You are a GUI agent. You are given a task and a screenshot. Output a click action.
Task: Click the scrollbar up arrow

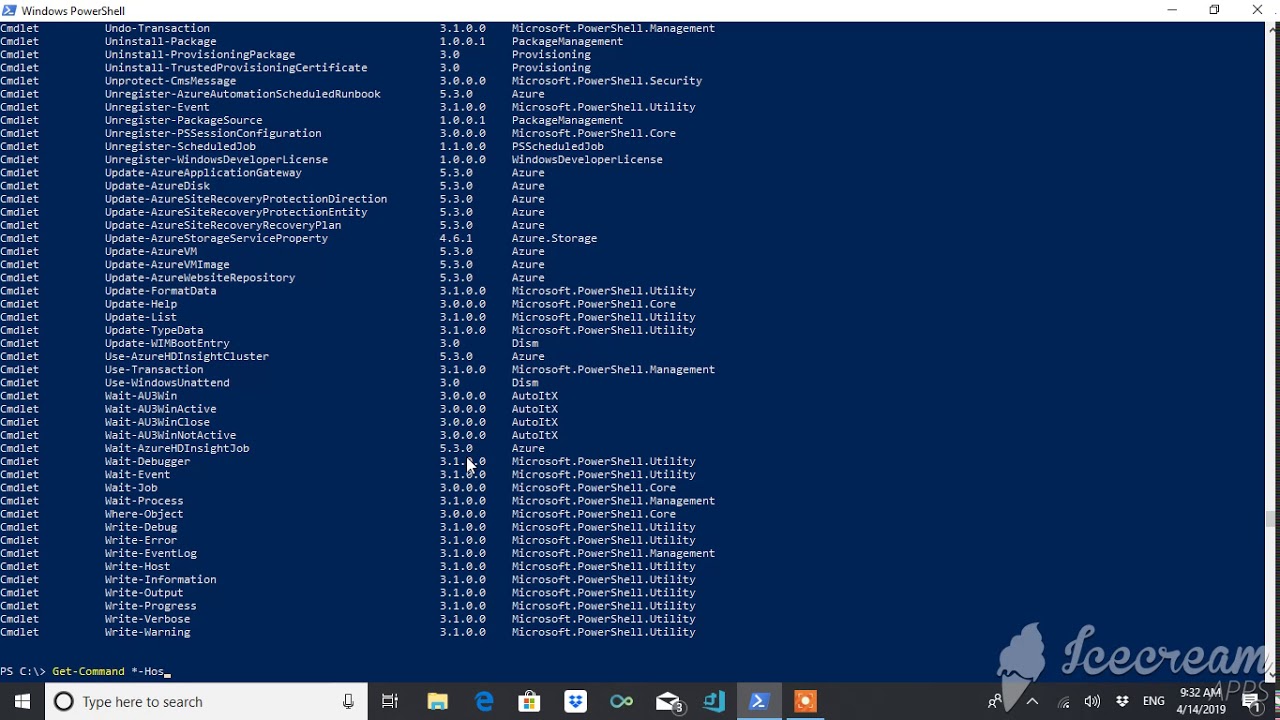pos(1272,28)
